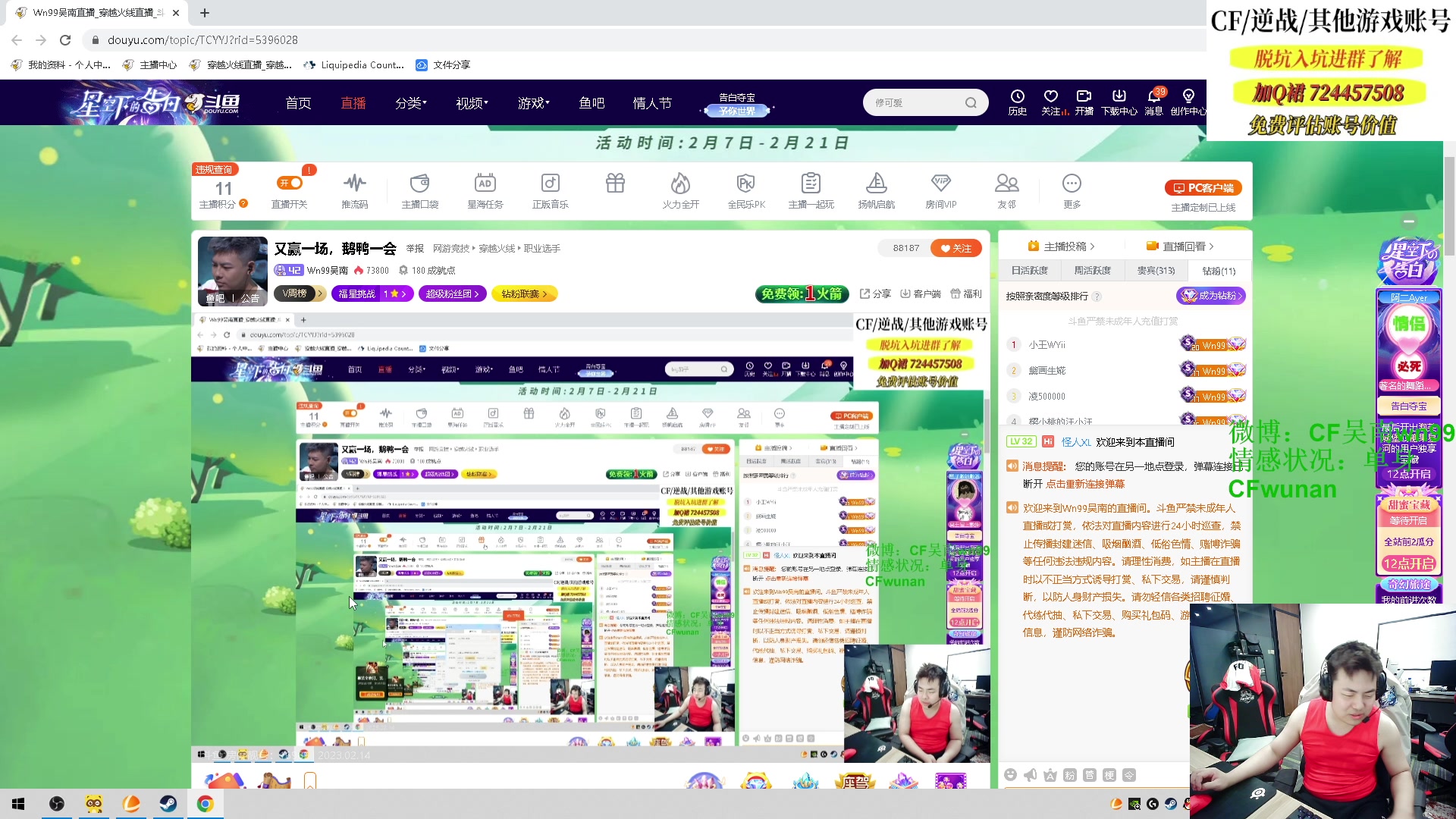Click 免费领:1火箭 banner button
Image resolution: width=1456 pixels, height=819 pixels.
tap(802, 293)
